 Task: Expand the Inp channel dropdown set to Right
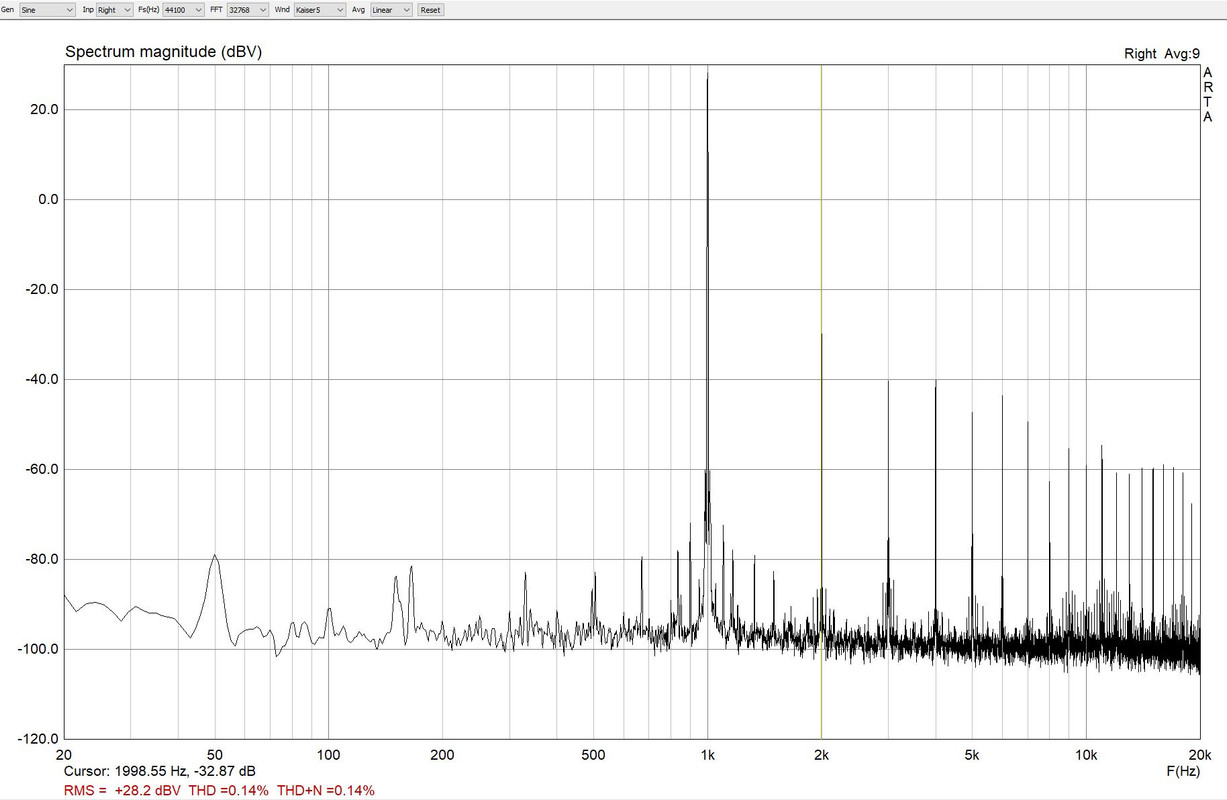(113, 9)
